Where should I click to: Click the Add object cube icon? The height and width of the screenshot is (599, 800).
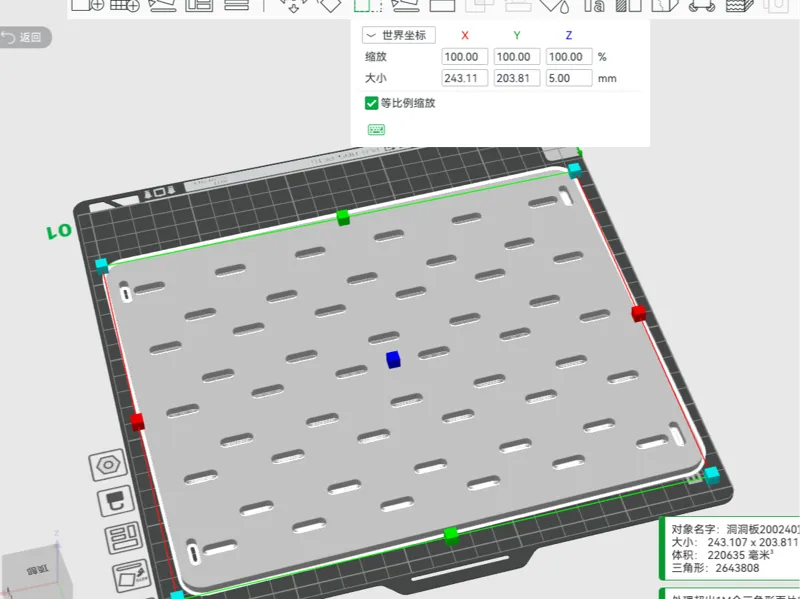(x=87, y=5)
